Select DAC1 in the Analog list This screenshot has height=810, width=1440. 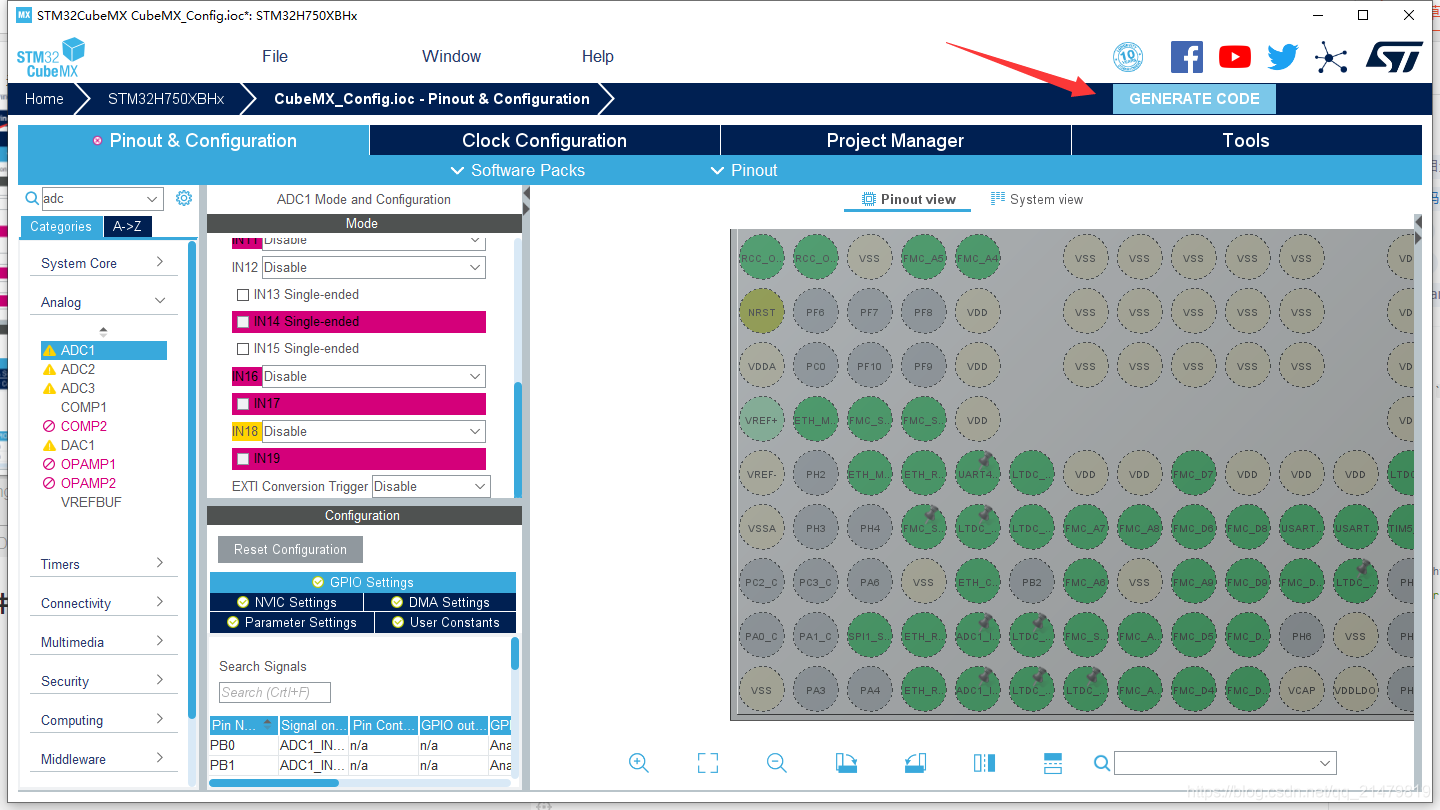tap(78, 445)
